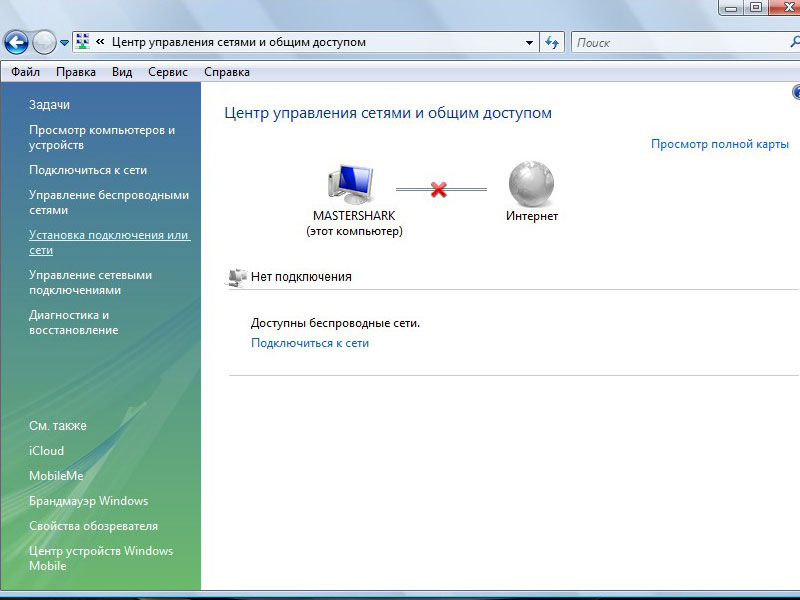
Task: Open Управление сетевыми подключениями
Action: click(90, 282)
